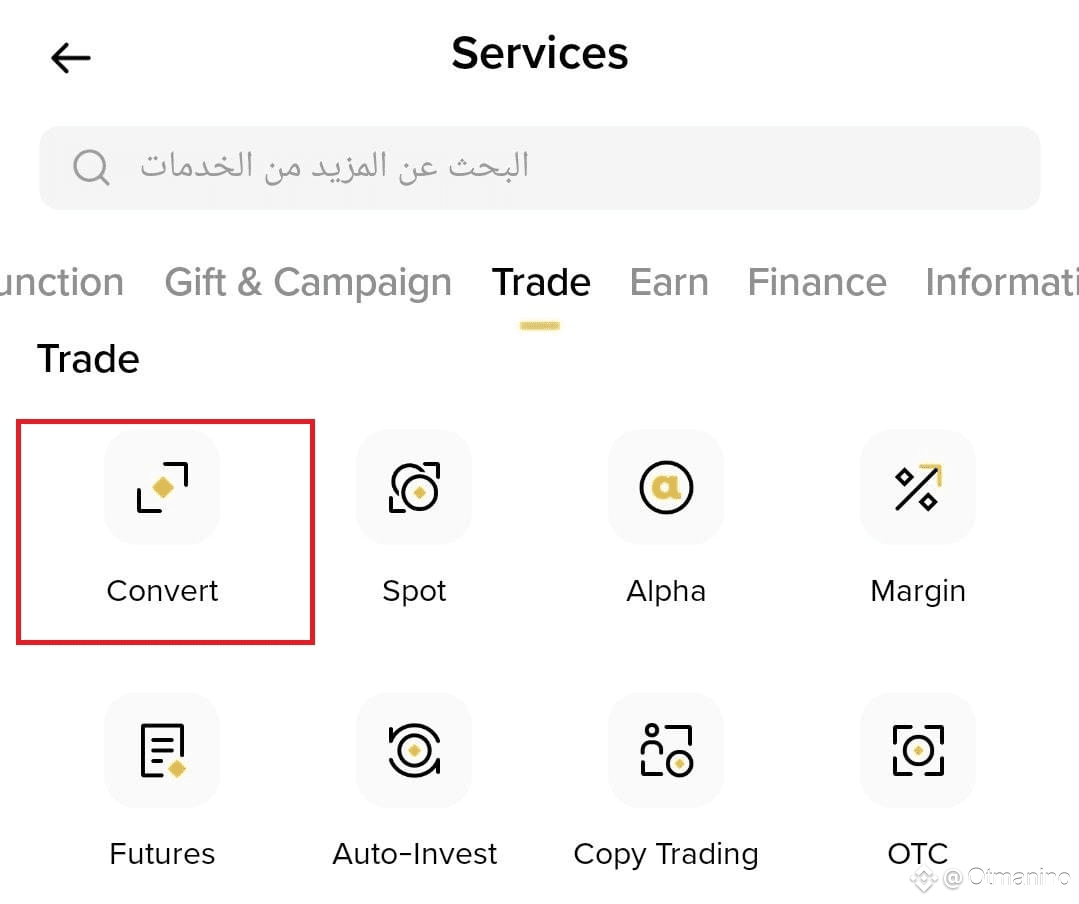Open the Convert service icon

click(162, 487)
